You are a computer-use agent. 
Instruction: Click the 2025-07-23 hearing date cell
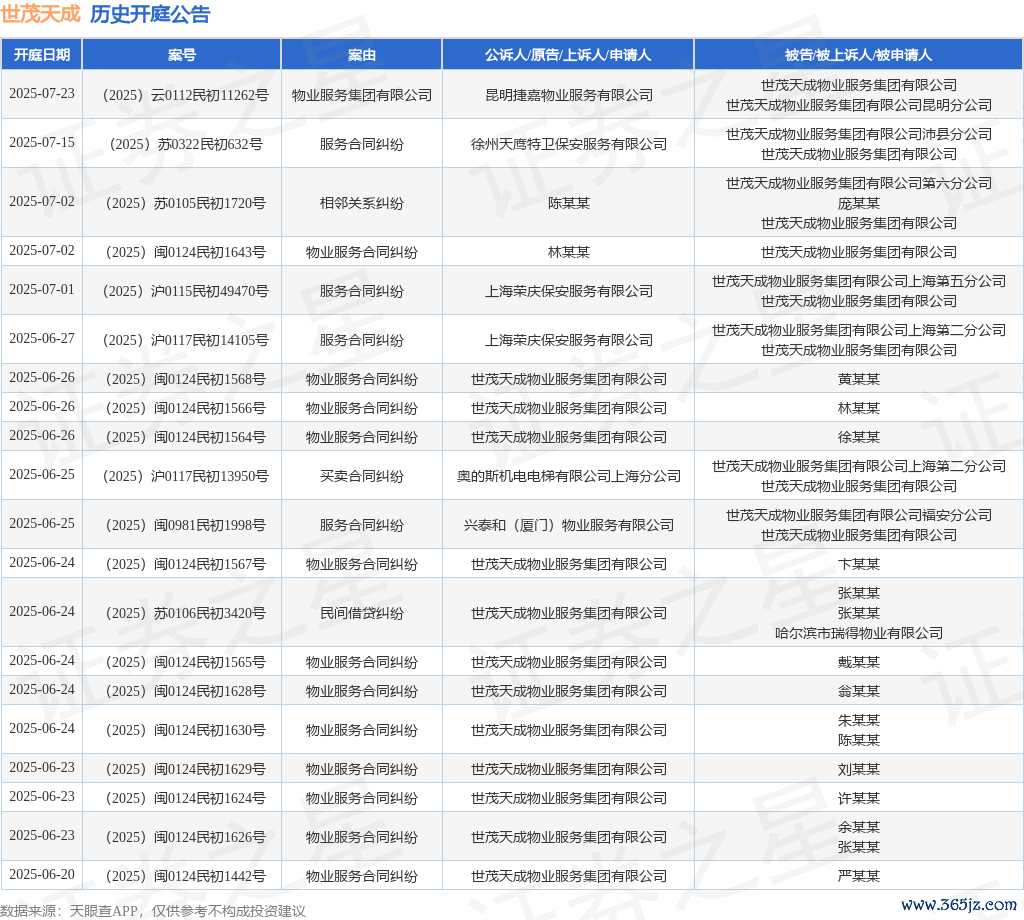tap(42, 94)
